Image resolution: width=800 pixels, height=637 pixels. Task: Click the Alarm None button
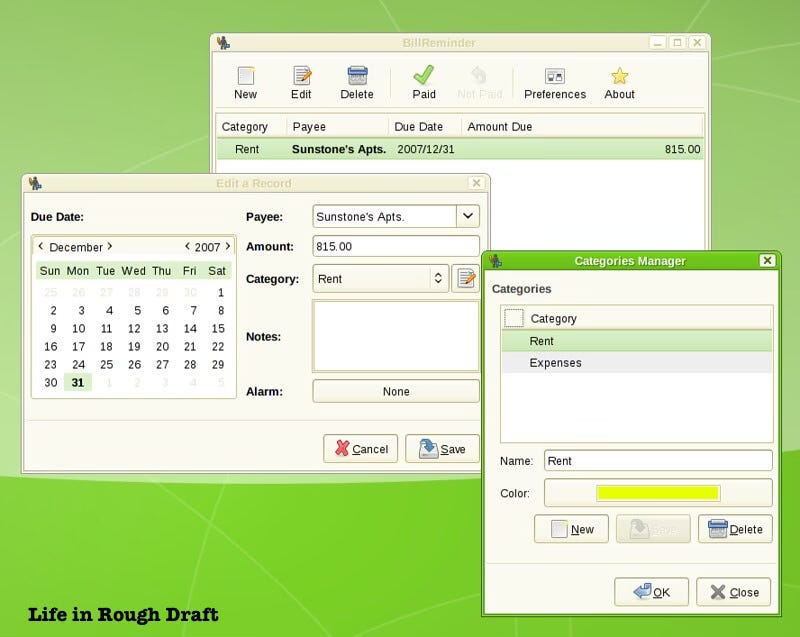[x=396, y=391]
